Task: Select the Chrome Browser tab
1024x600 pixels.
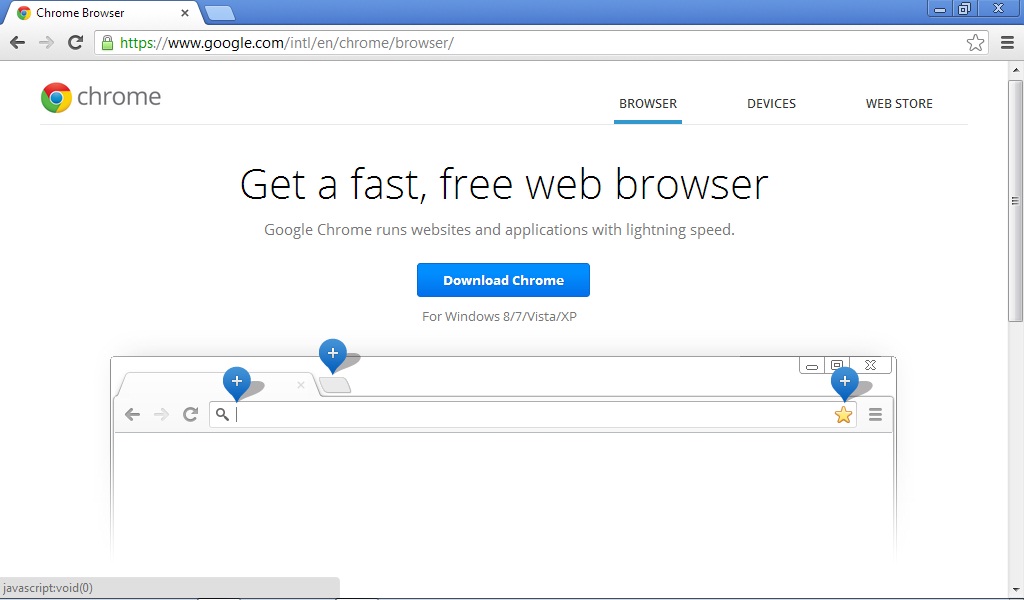Action: [103, 13]
